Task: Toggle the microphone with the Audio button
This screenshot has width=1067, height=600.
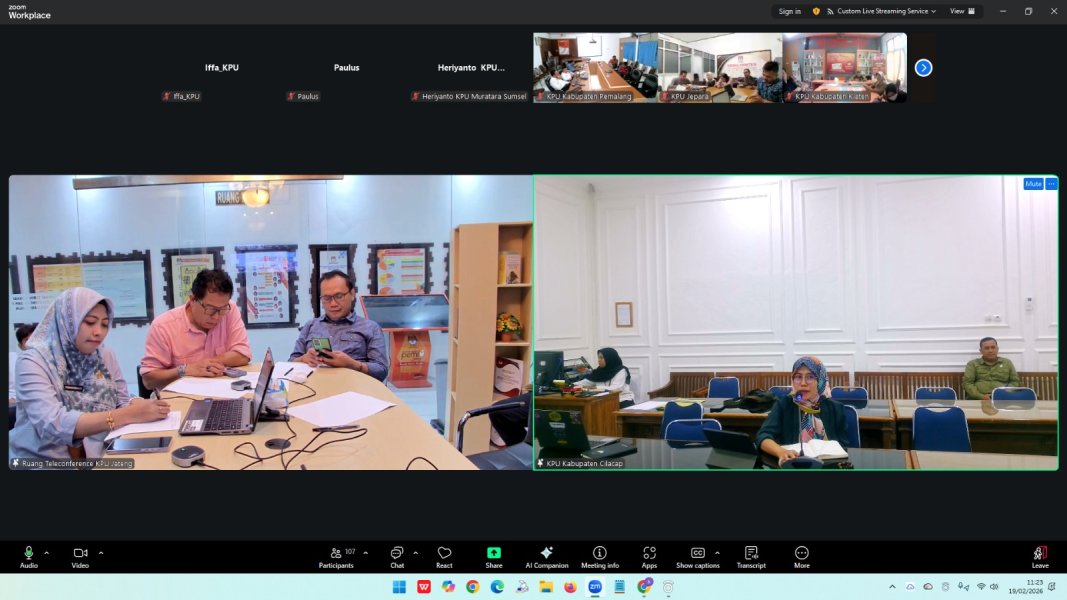Action: tap(29, 556)
